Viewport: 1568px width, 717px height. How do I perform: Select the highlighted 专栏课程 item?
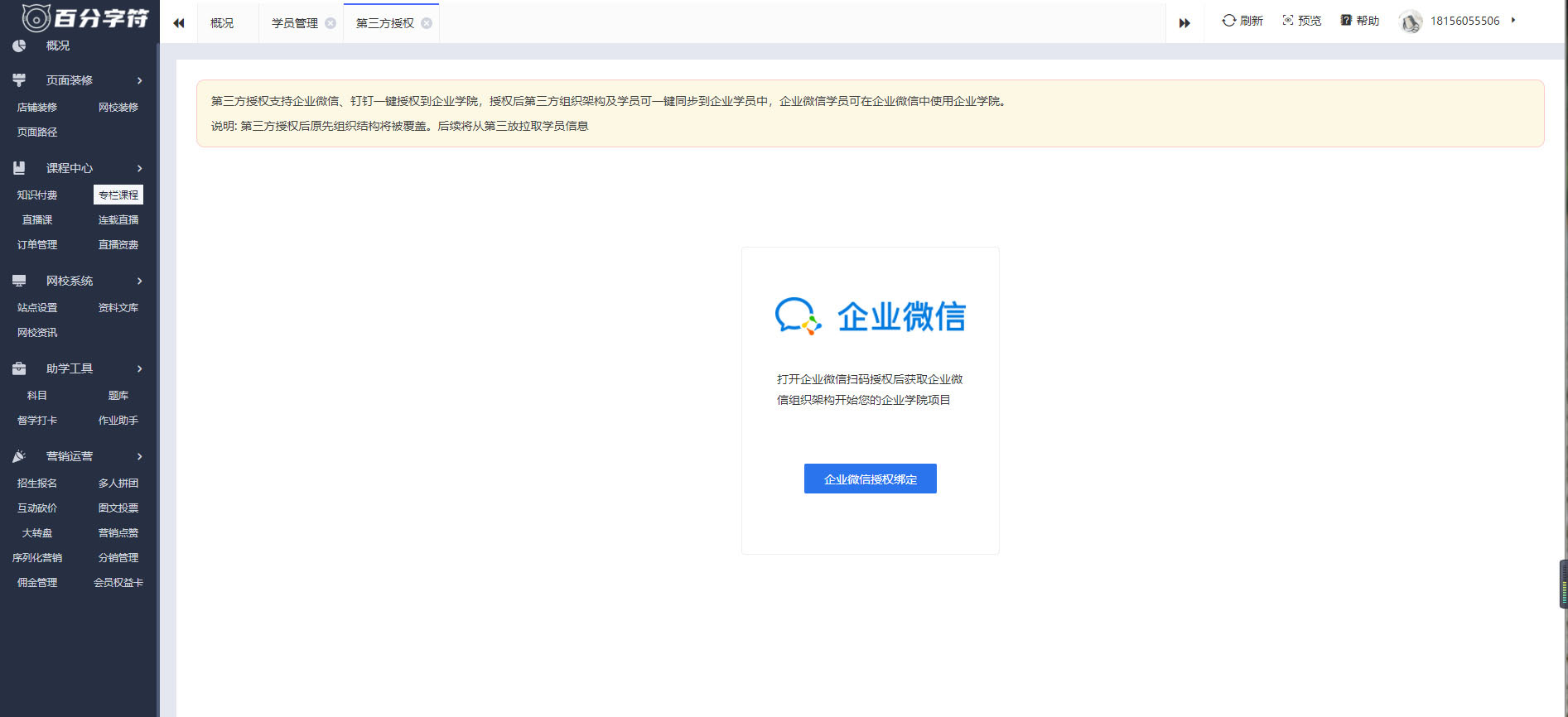[x=118, y=195]
